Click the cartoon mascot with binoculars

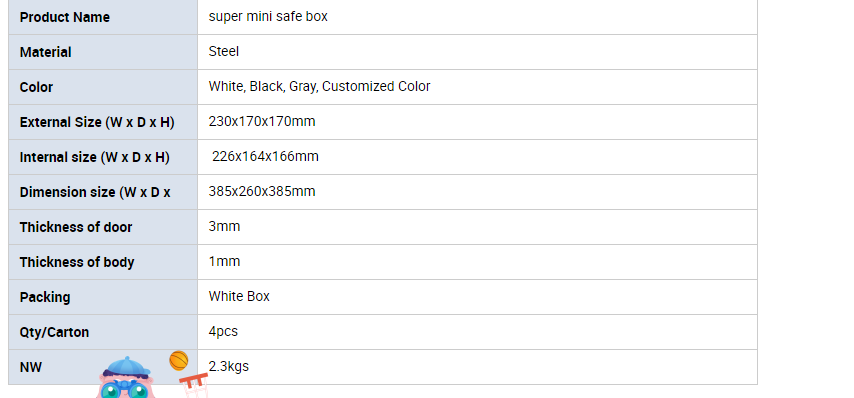(x=126, y=378)
